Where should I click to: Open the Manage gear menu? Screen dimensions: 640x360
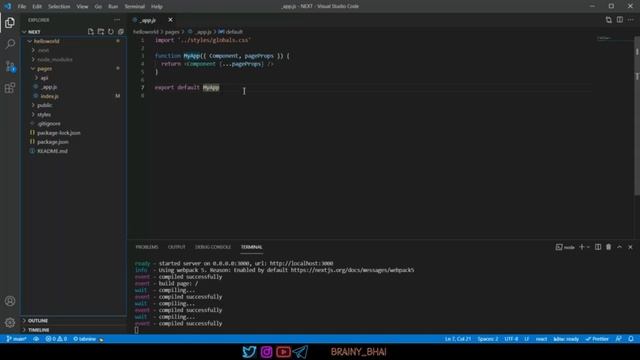pyautogui.click(x=10, y=322)
